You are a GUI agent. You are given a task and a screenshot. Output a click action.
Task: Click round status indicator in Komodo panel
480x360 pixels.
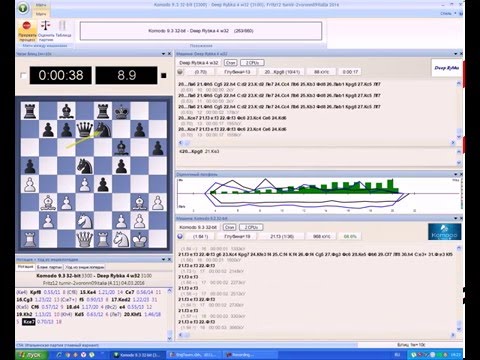click(x=180, y=236)
